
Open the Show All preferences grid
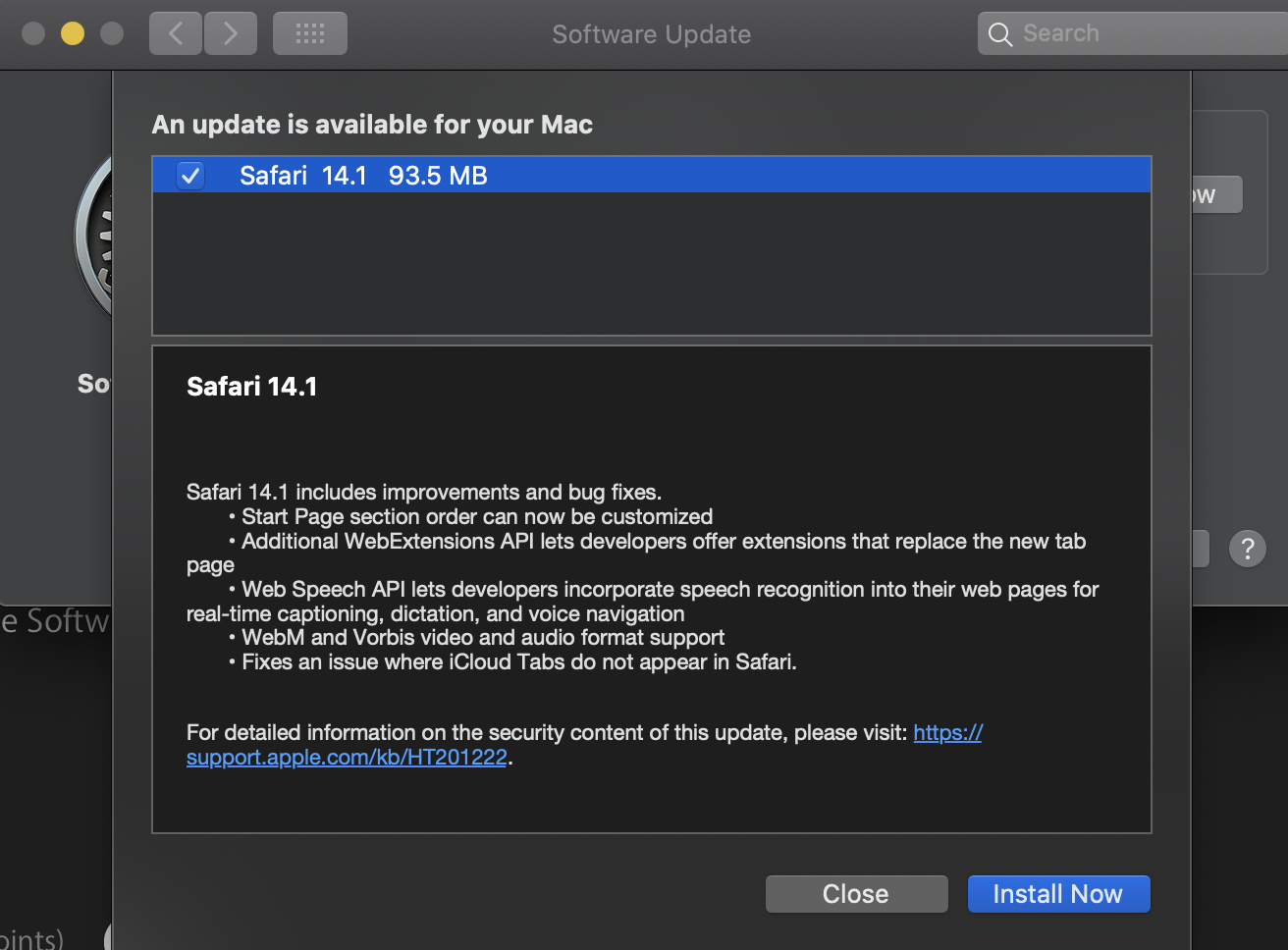(309, 32)
